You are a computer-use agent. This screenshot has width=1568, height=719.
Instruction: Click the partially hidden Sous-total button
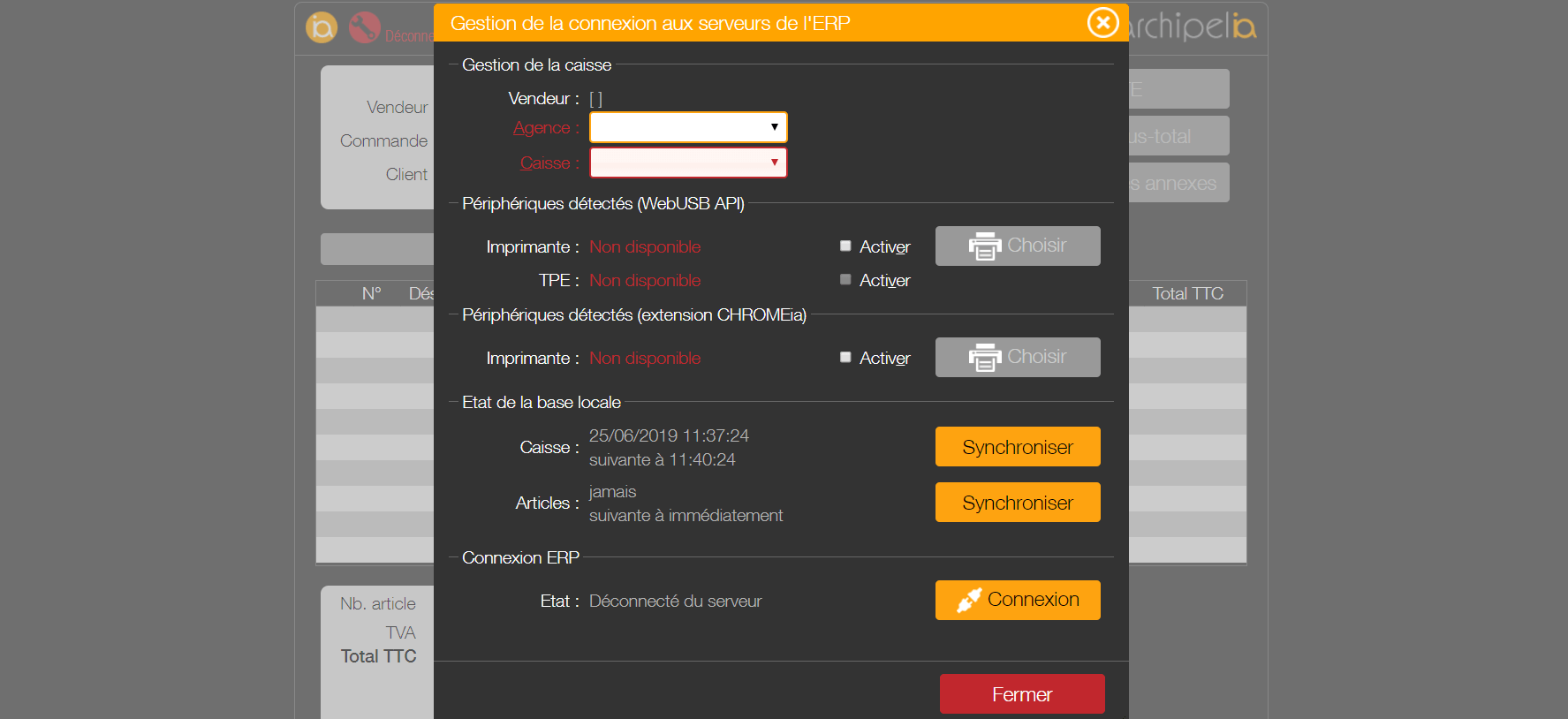tap(1178, 136)
